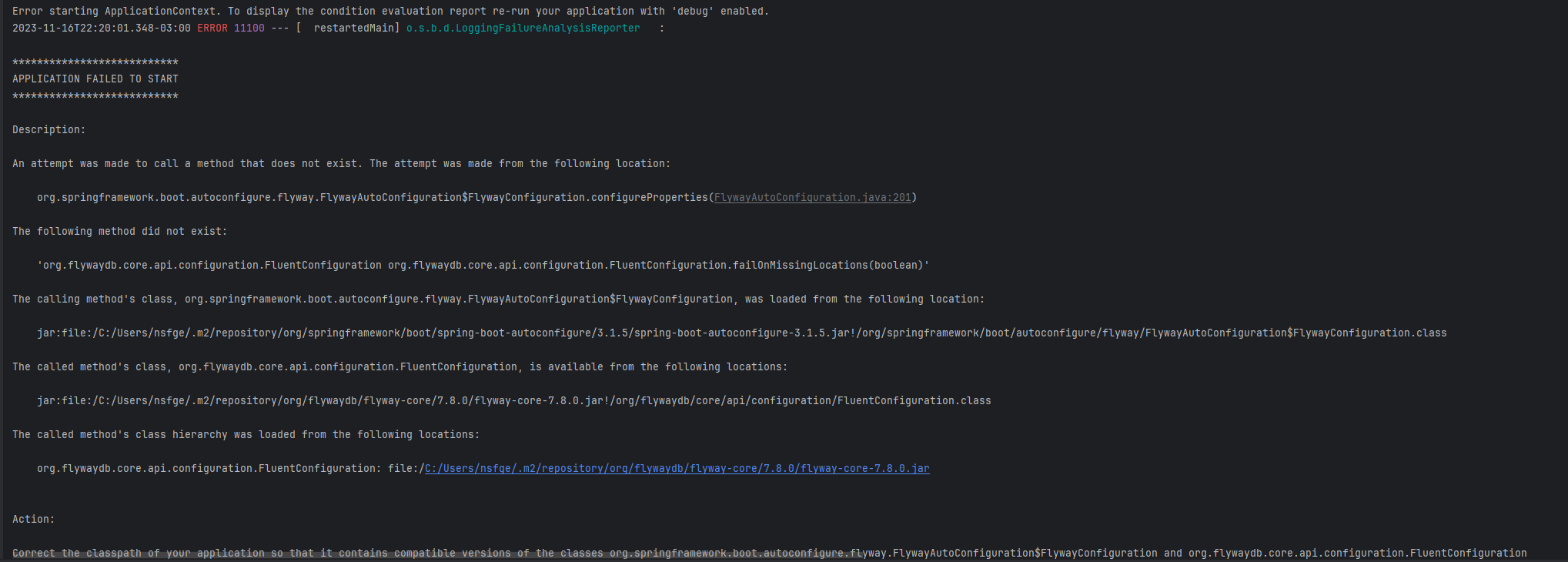Click the spring-boot-autoconfigure-3.1.5.jar path line
This screenshot has width=1568, height=562.
741,333
